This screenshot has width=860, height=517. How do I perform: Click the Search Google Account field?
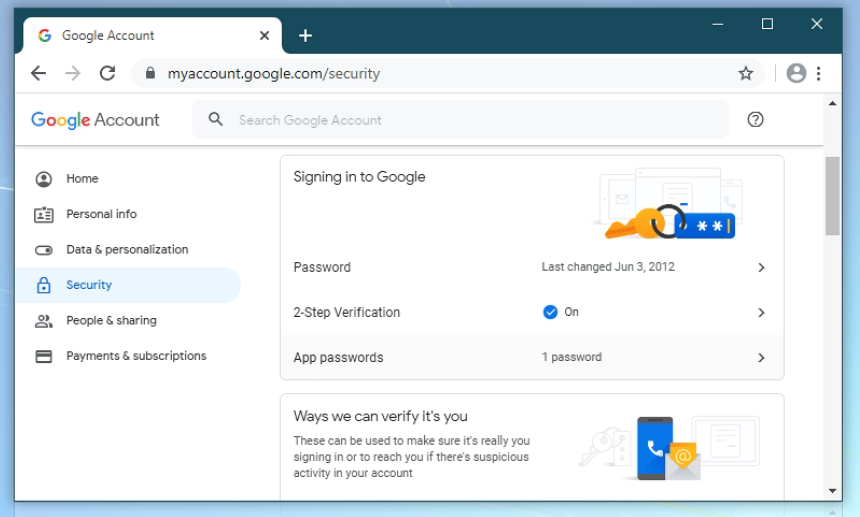pyautogui.click(x=470, y=120)
